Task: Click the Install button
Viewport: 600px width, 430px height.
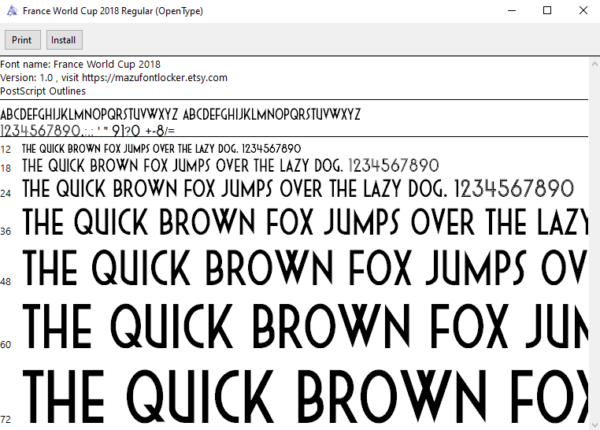Action: pos(64,40)
